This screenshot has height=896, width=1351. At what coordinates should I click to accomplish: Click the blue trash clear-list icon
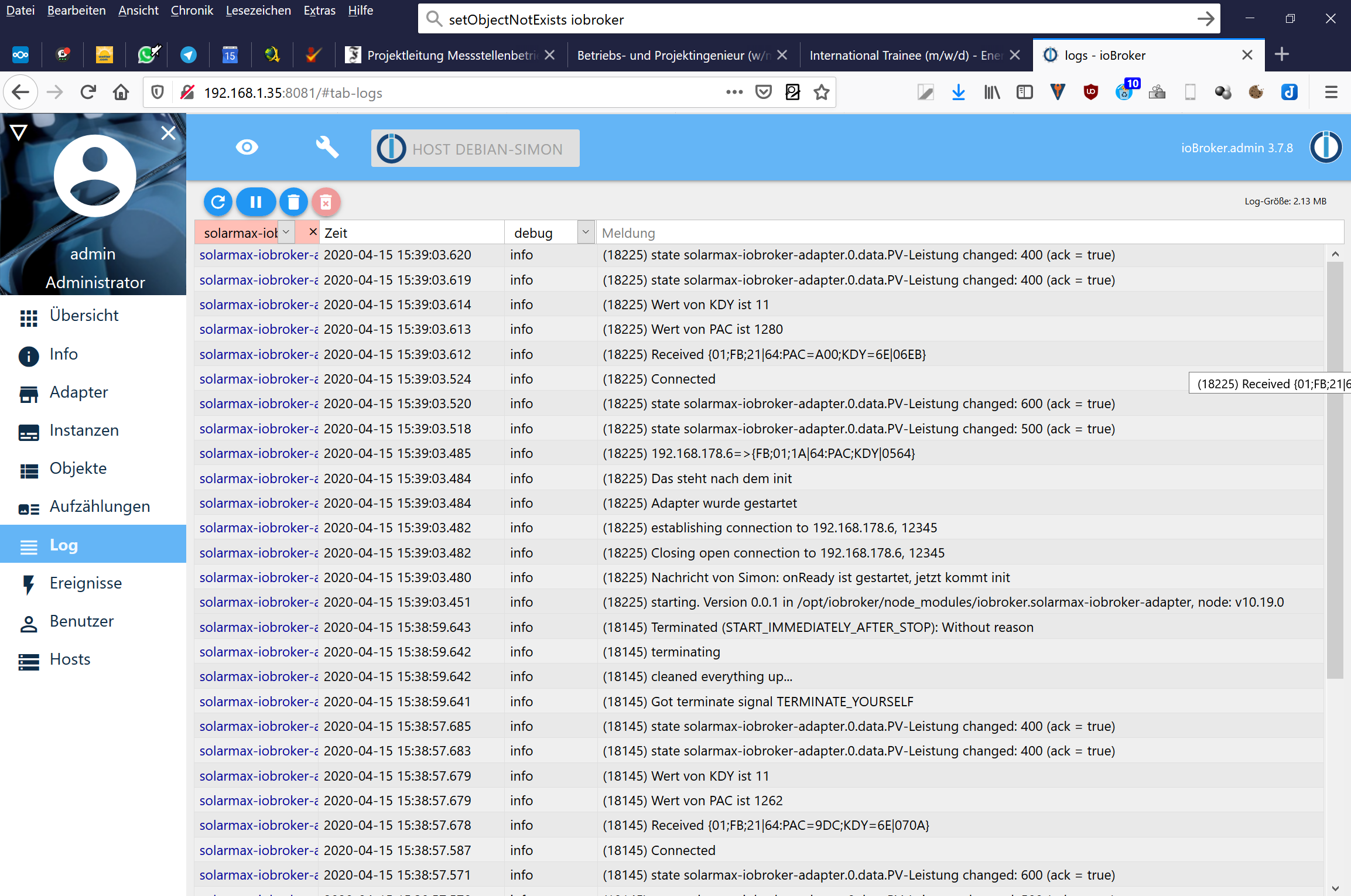293,202
